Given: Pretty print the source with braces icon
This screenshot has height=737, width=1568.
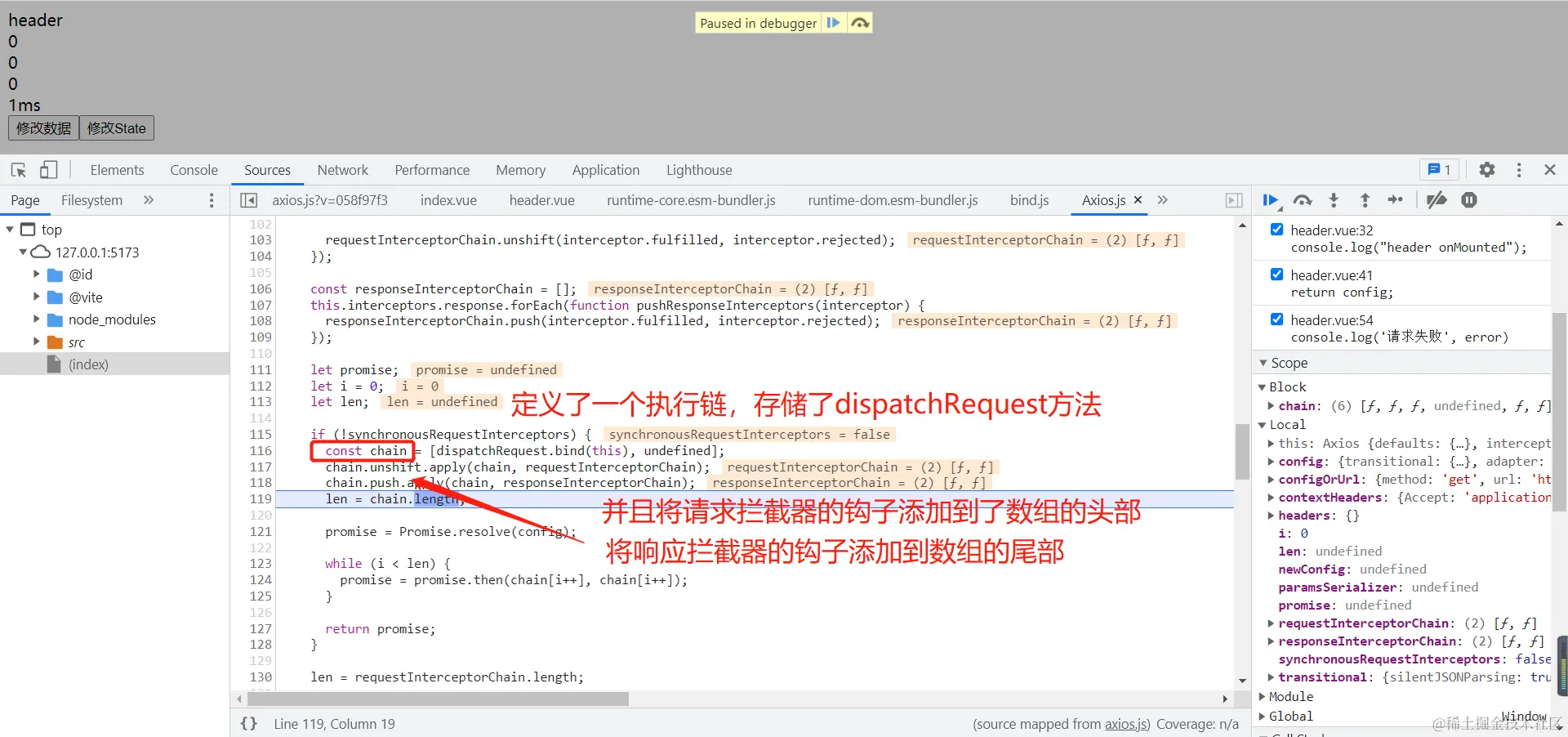Looking at the screenshot, I should point(249,723).
